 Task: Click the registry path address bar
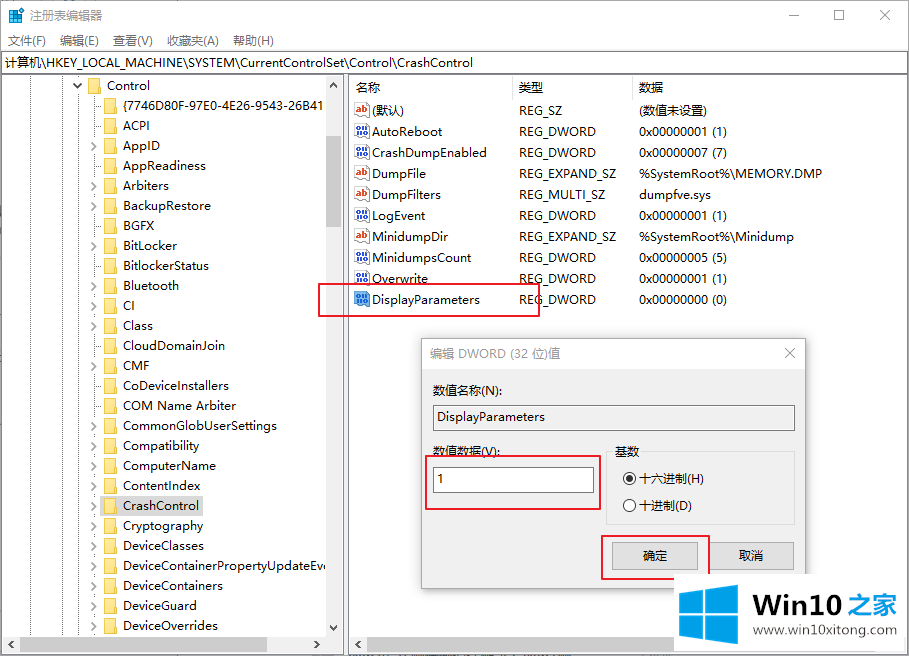[x=454, y=63]
